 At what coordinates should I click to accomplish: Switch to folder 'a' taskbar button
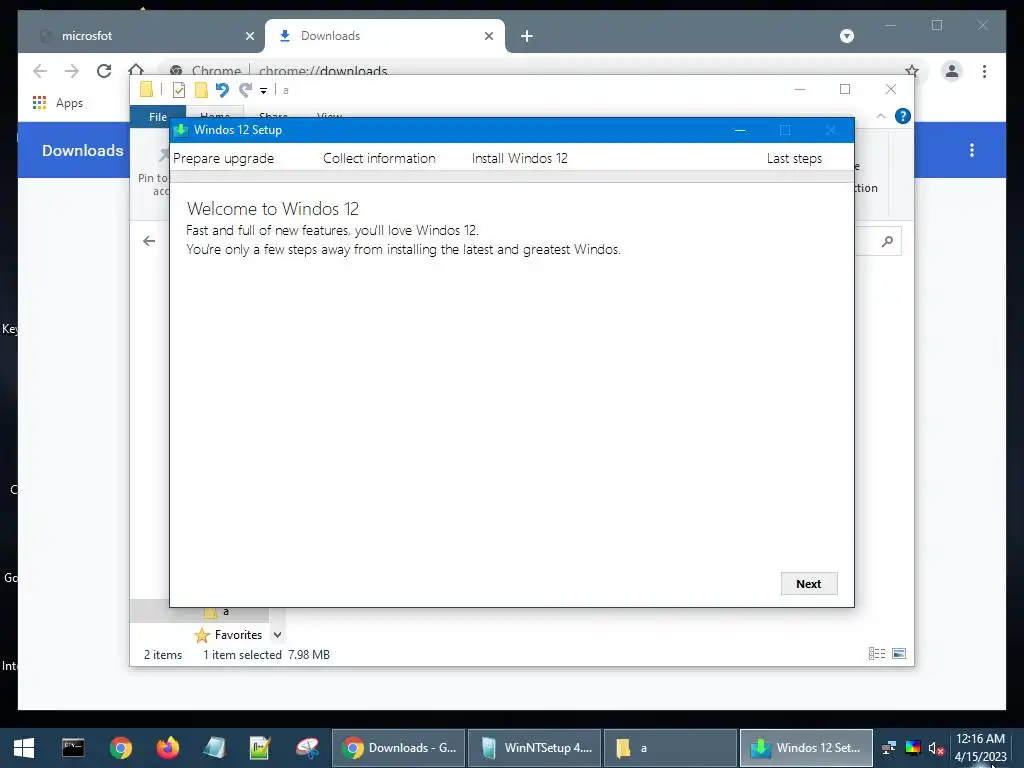pos(670,748)
